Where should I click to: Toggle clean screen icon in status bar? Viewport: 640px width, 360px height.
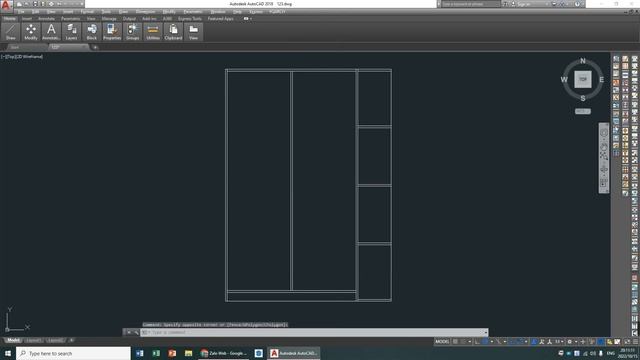627,342
